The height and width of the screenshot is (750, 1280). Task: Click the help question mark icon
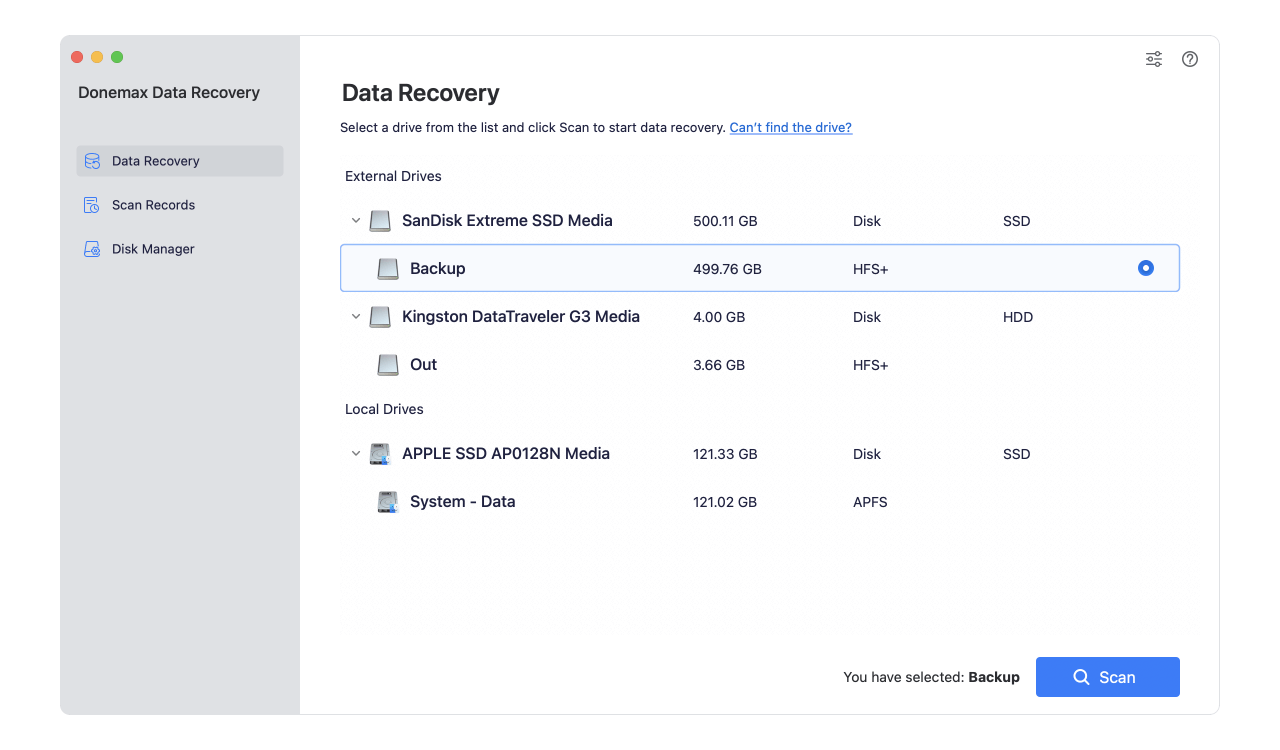pyautogui.click(x=1189, y=59)
